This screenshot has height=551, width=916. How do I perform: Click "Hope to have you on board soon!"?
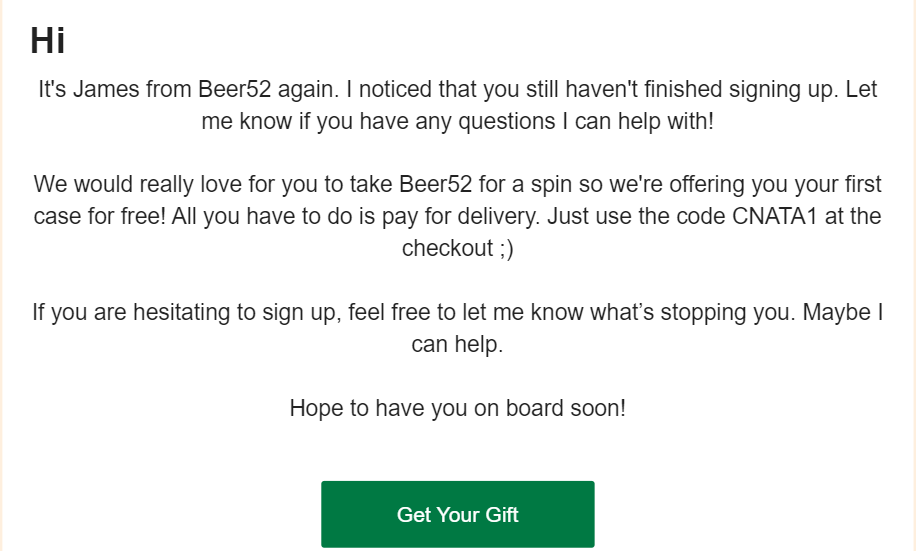tap(457, 408)
